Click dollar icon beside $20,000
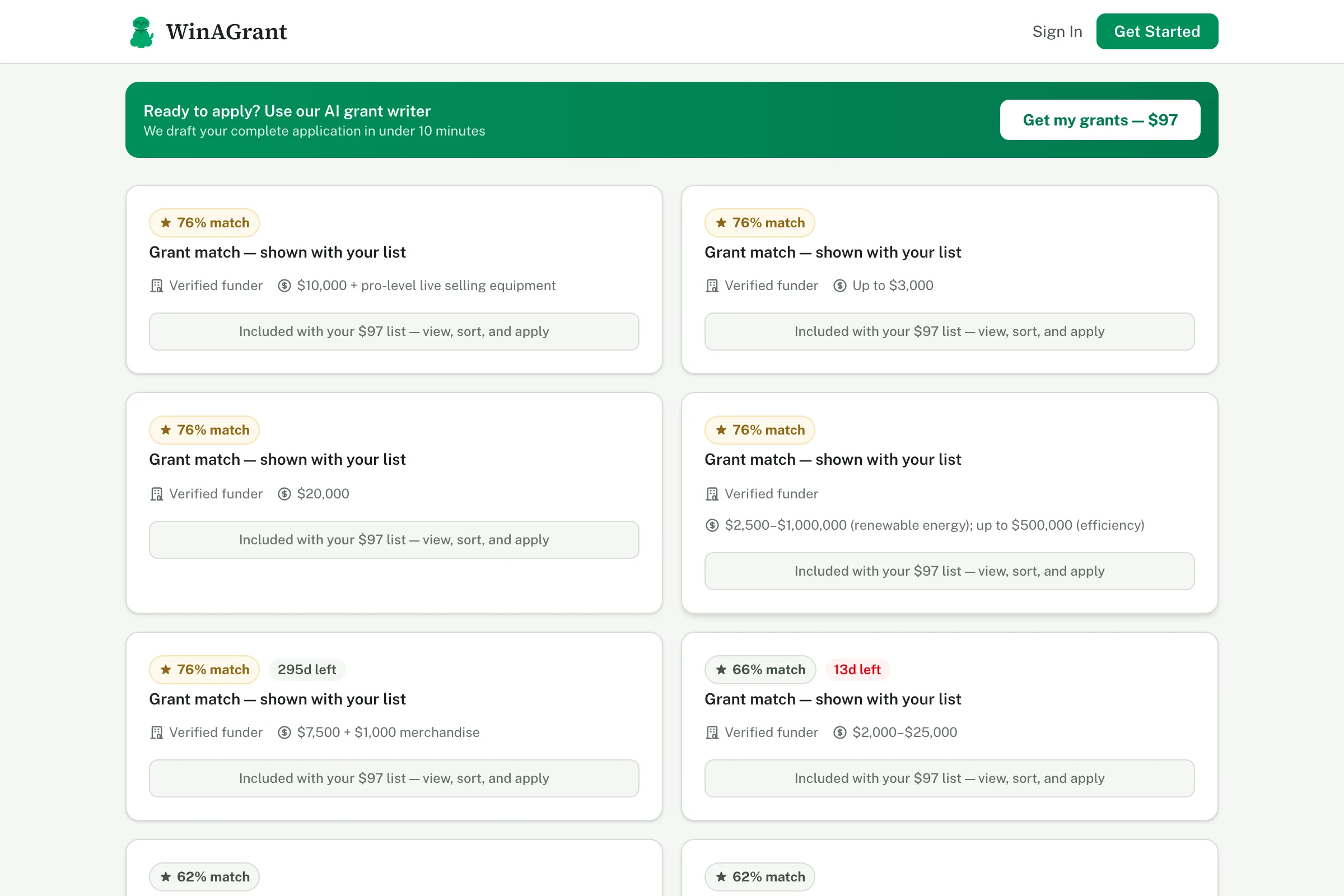This screenshot has width=1344, height=896. point(284,494)
